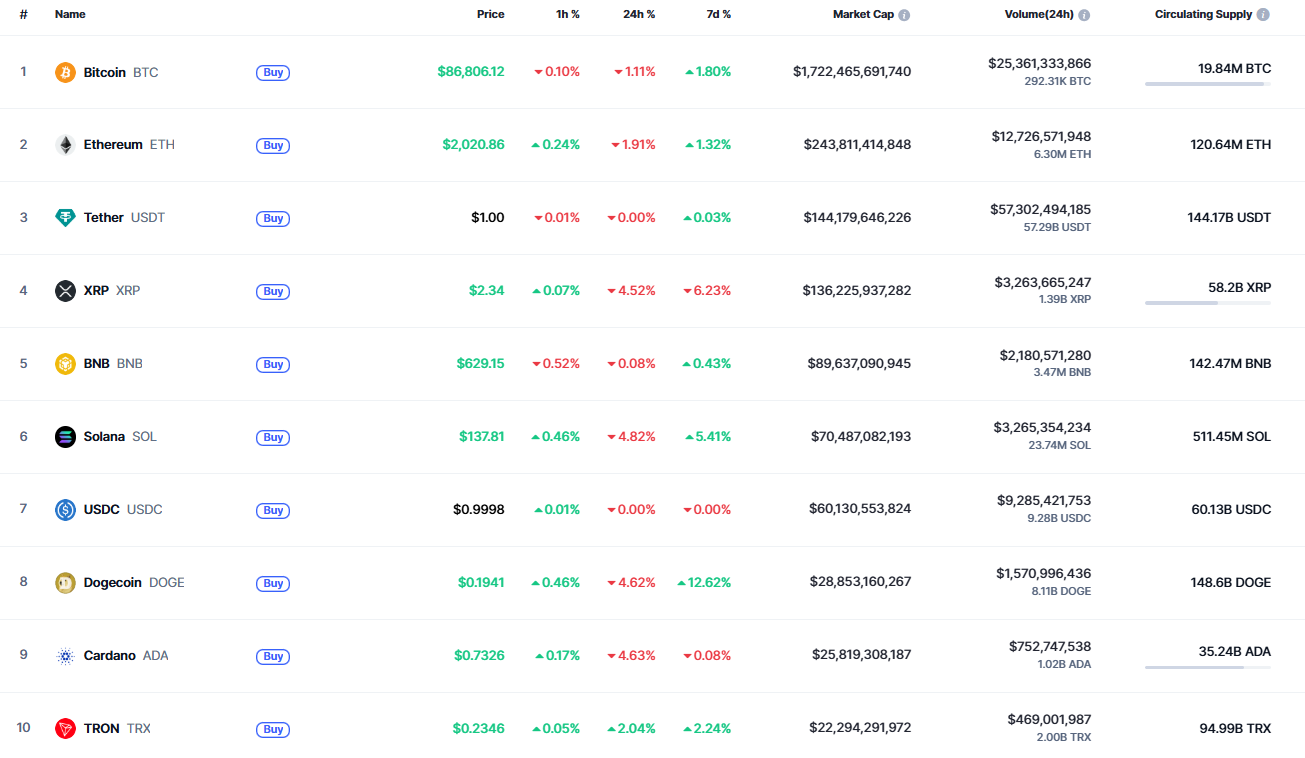Select Buy in the BNB row
The width and height of the screenshot is (1305, 758).
coord(273,365)
